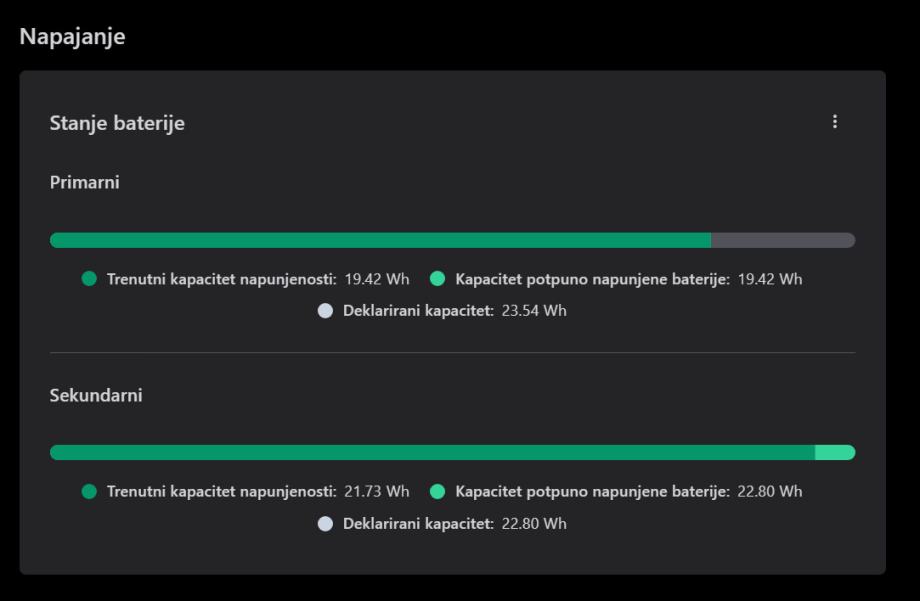Click the secondary Kapacitet potpuno napunjene baterije label
This screenshot has width=920, height=601.
[x=592, y=492]
